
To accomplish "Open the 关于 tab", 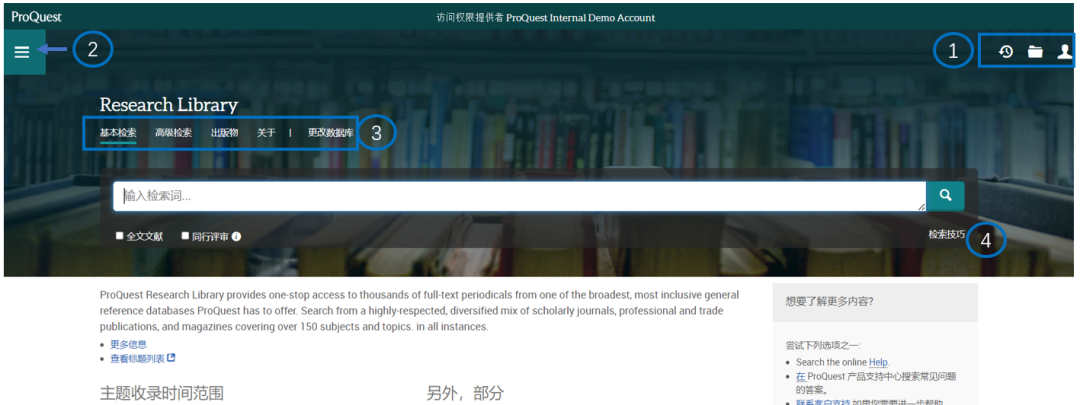I will [x=267, y=133].
